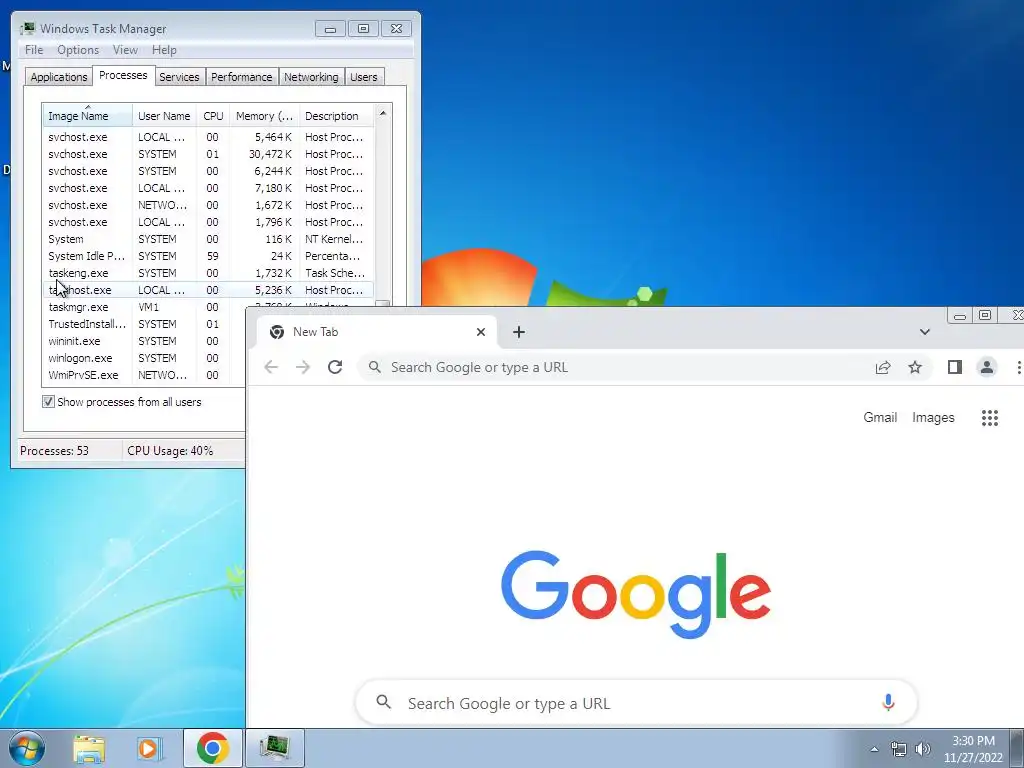Switch to the Services tab

tap(179, 76)
